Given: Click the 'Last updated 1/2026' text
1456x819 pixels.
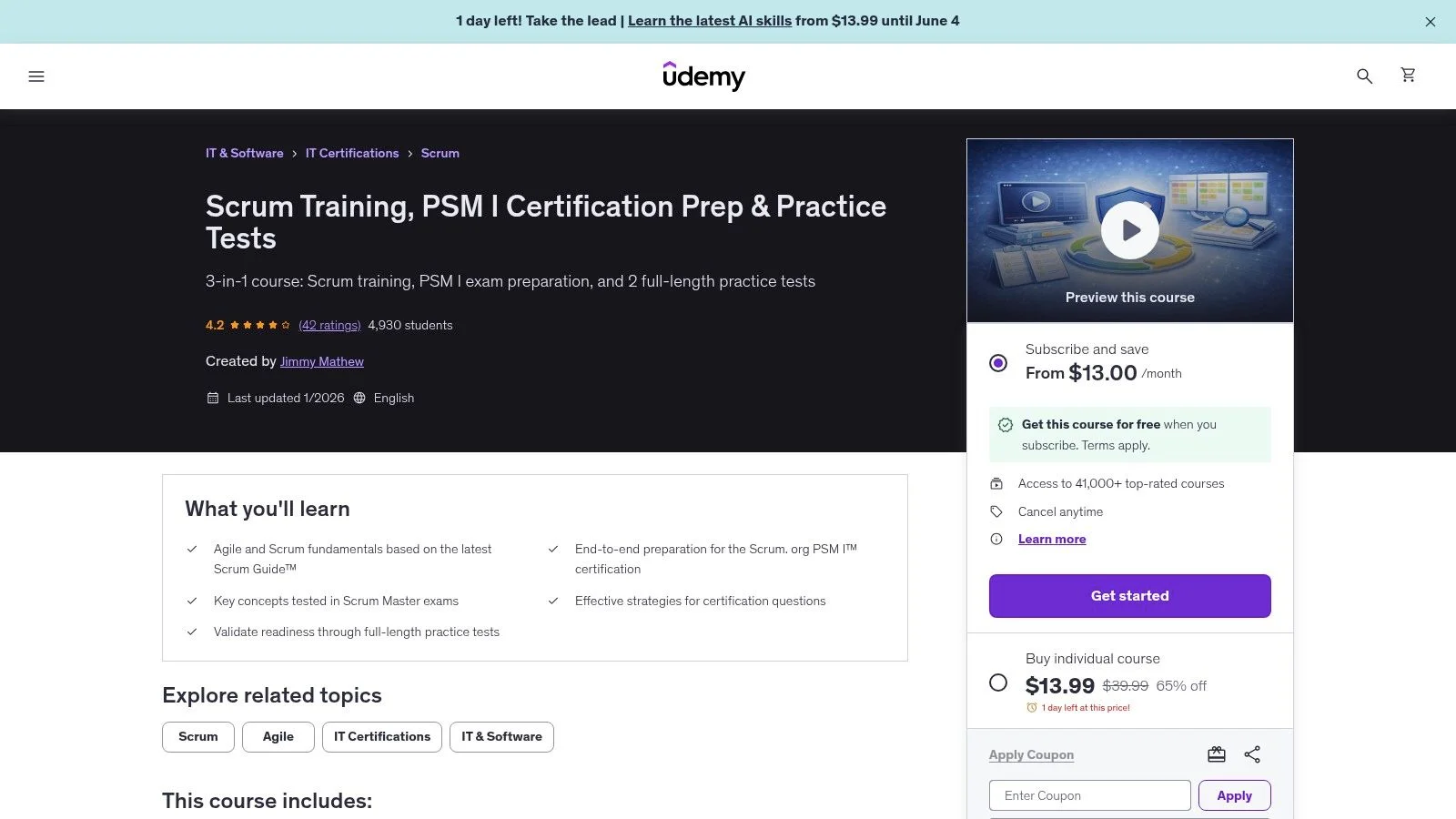Looking at the screenshot, I should click(x=286, y=398).
